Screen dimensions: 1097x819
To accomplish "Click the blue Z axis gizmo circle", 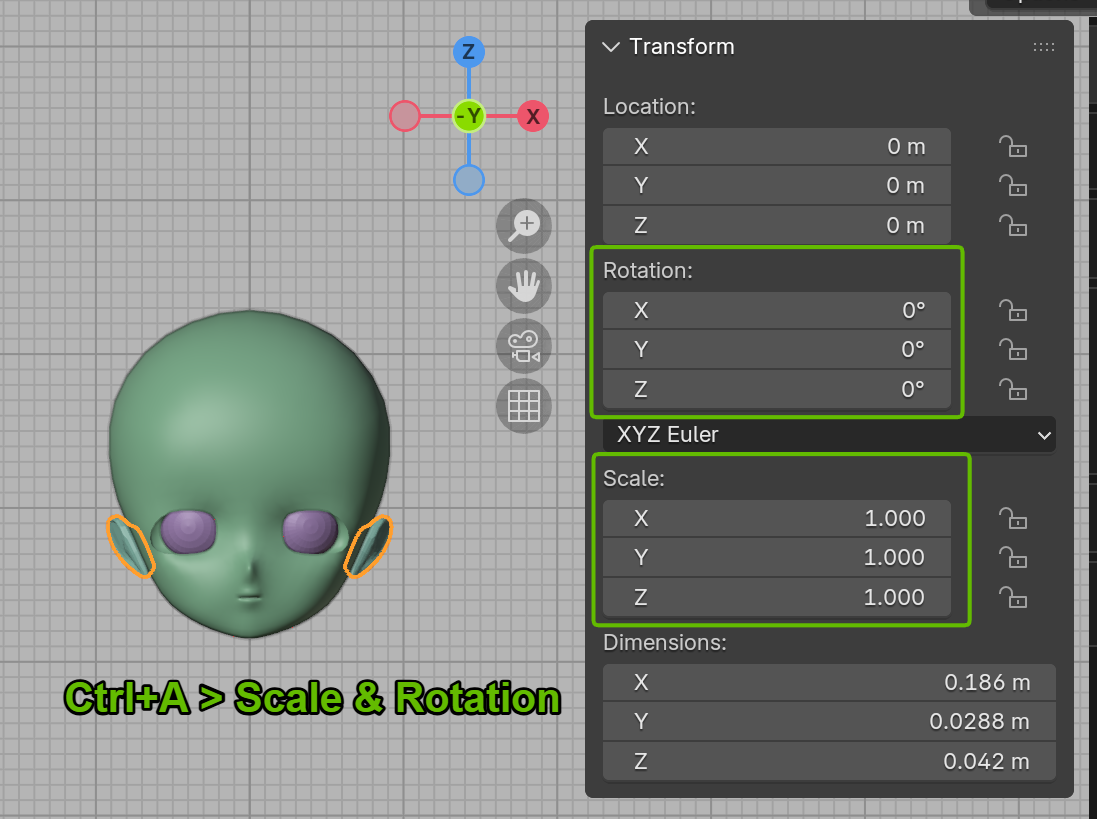I will coord(468,52).
